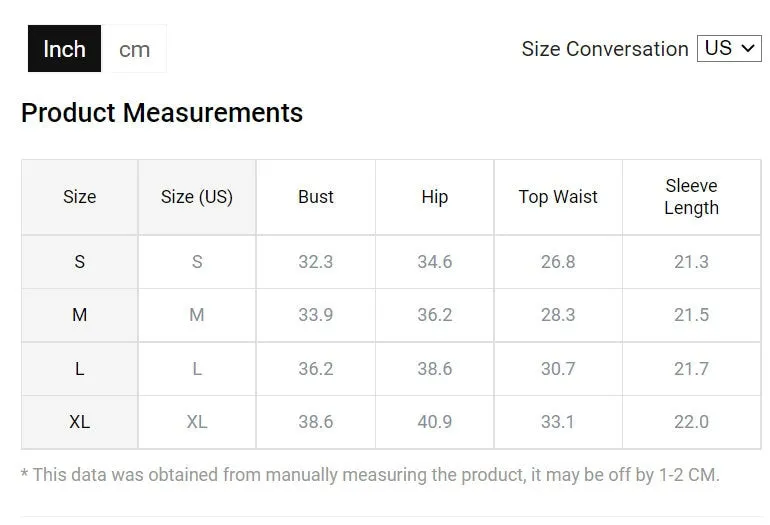Click the Size Conversation label
Image resolution: width=770 pixels, height=525 pixels.
605,49
